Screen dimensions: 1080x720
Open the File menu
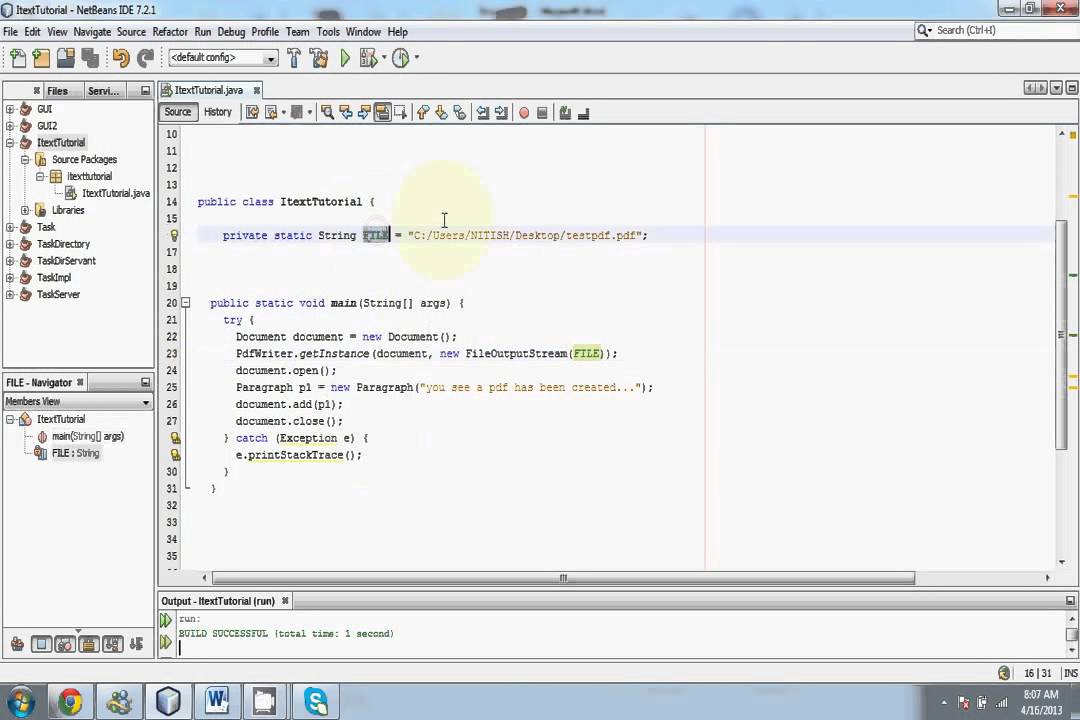pos(10,32)
